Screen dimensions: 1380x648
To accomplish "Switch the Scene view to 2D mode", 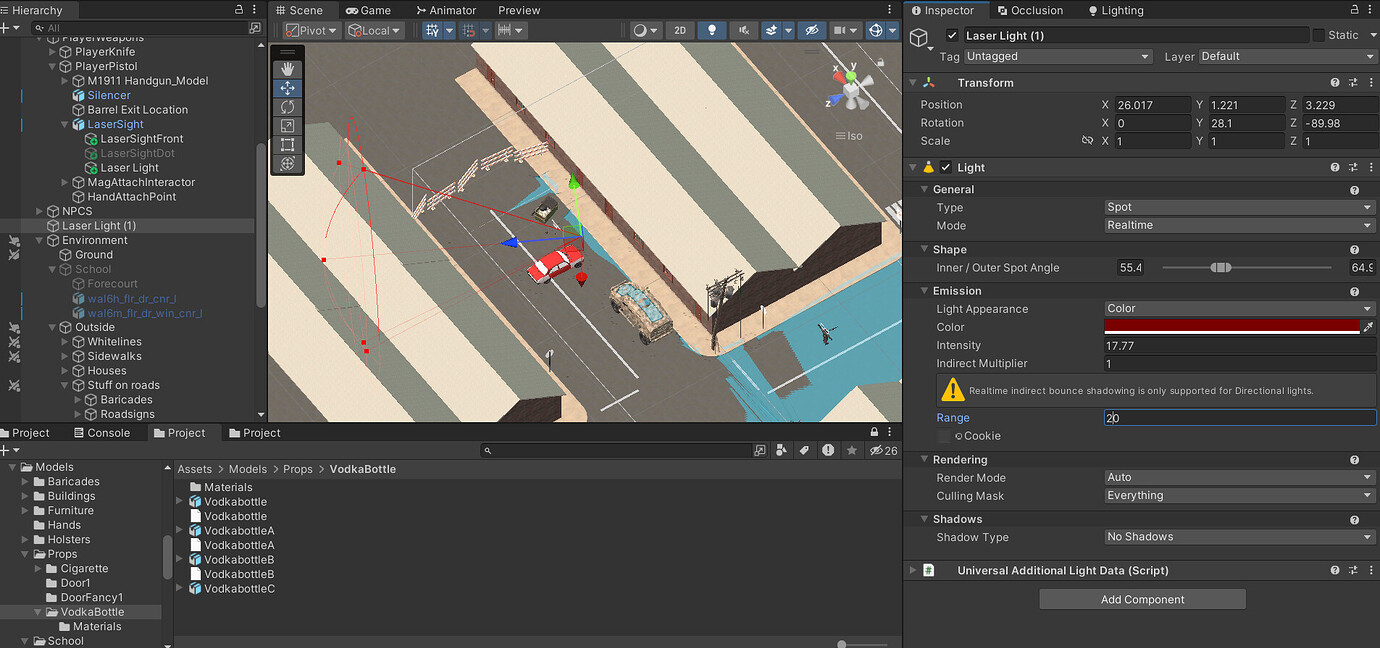I will 679,30.
